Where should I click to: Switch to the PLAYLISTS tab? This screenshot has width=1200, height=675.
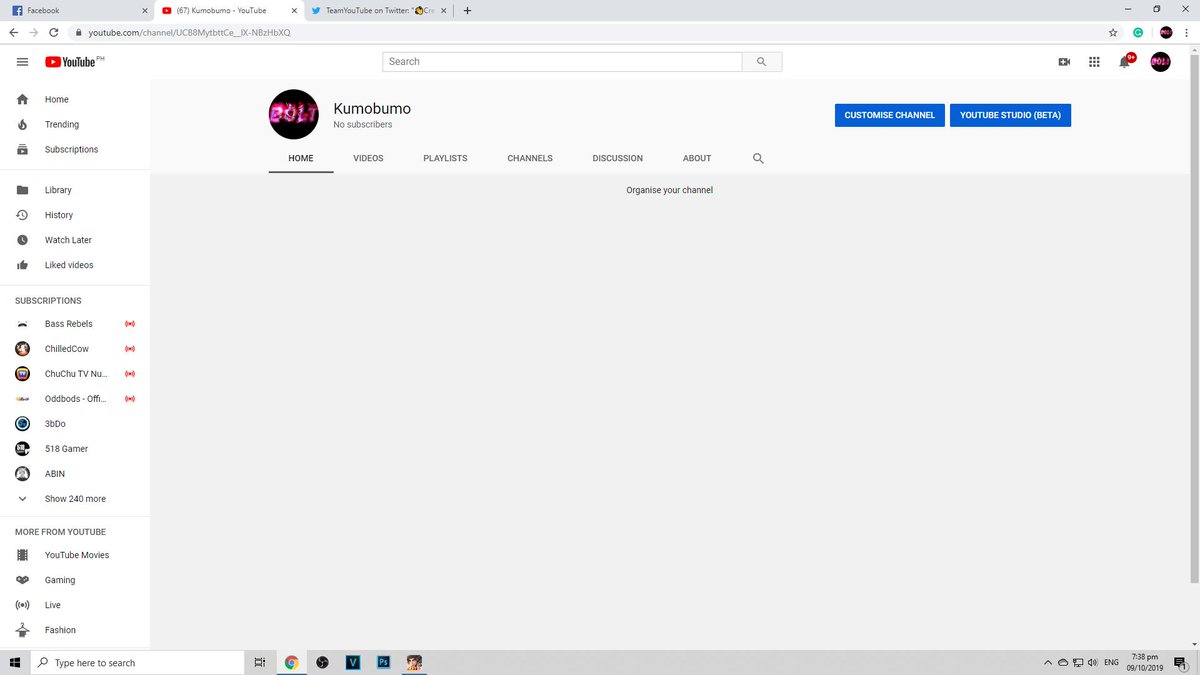click(x=445, y=158)
